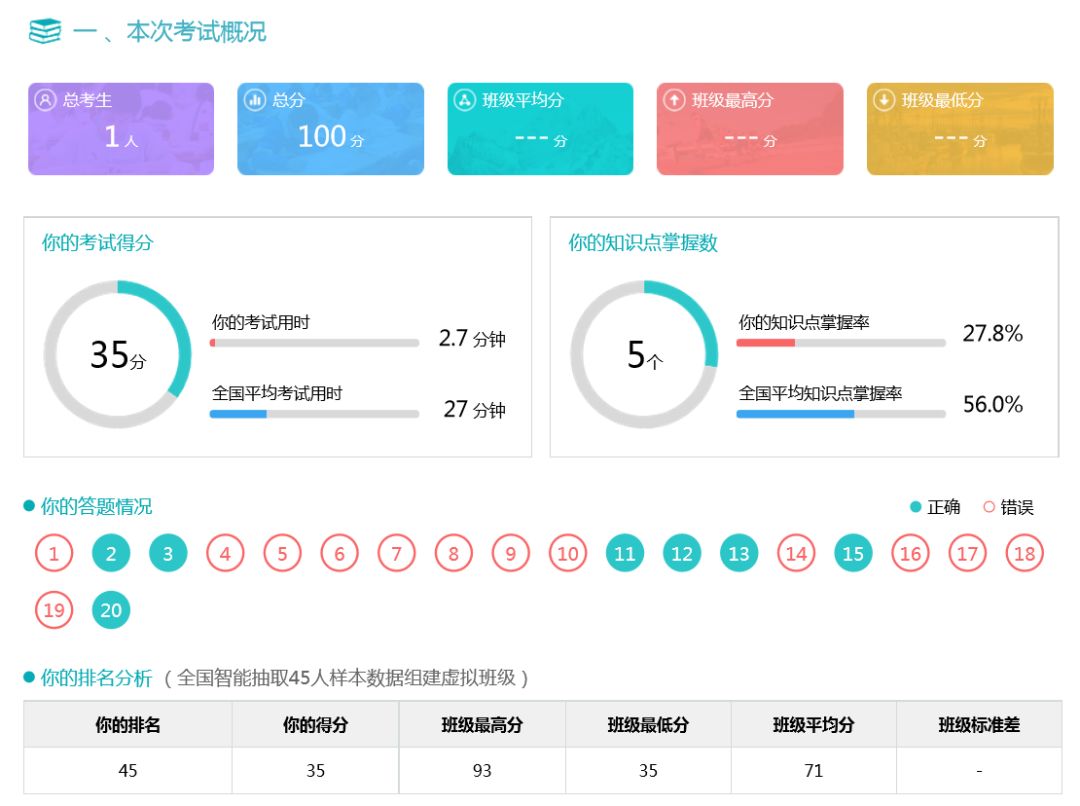The image size is (1080, 806).
Task: Click the 35分 score donut chart
Action: coord(117,355)
